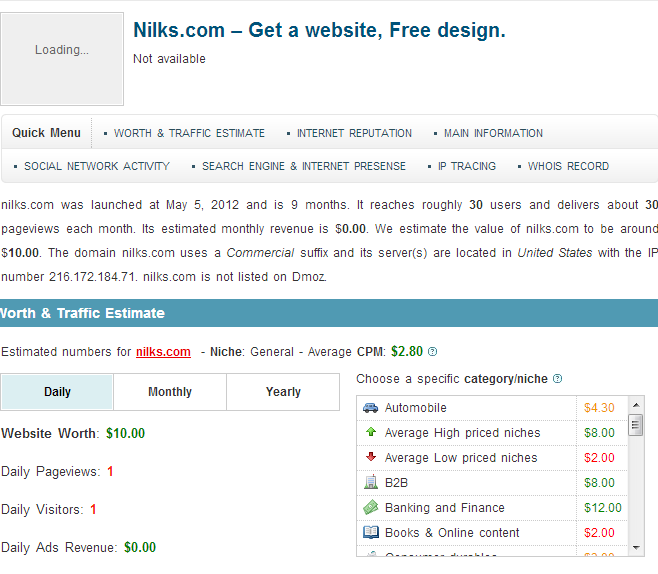Viewport: 658px width, 574px height.
Task: Click the Books & Online content book icon
Action: click(371, 532)
